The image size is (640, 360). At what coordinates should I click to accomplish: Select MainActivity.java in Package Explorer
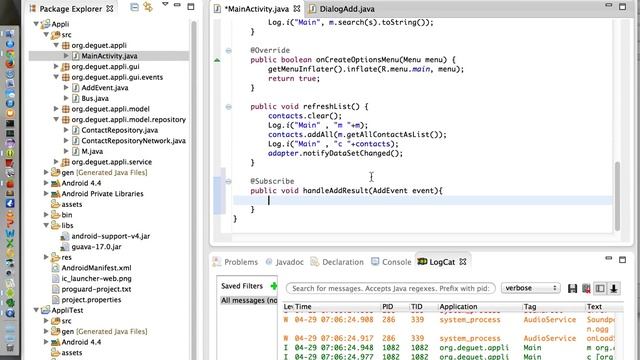[x=109, y=56]
